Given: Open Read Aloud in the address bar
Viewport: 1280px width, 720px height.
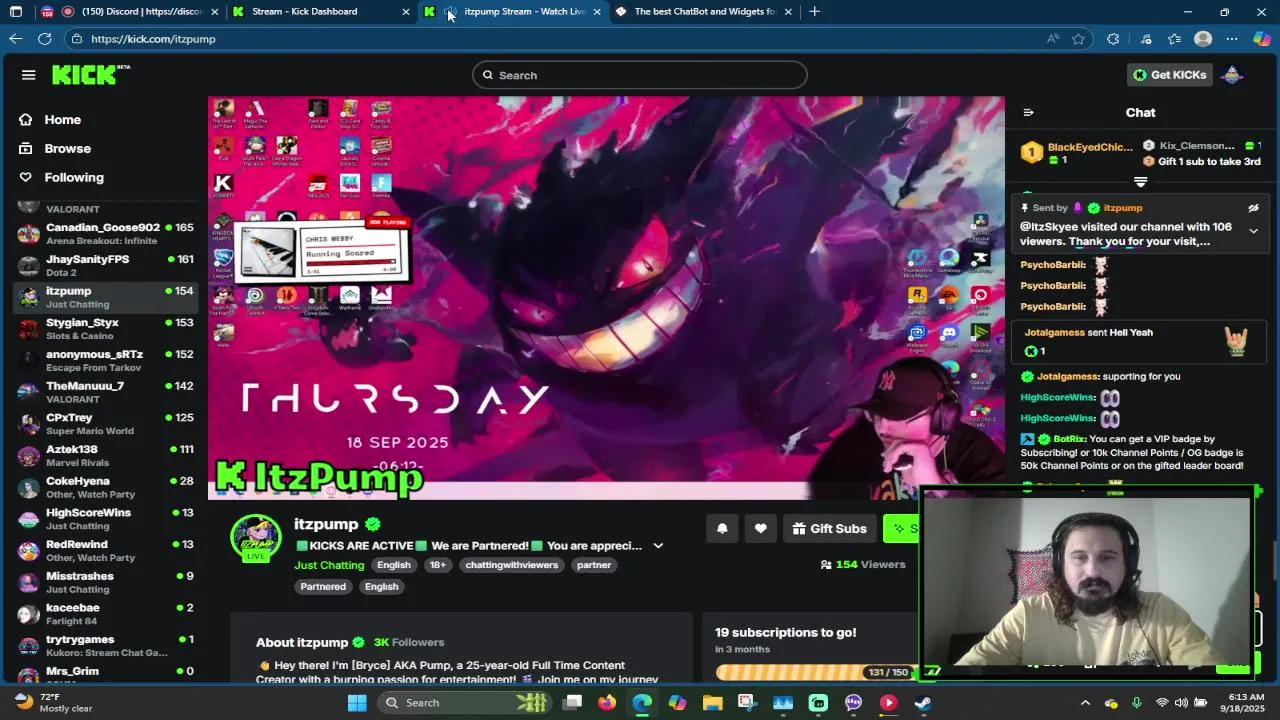Looking at the screenshot, I should click(x=1053, y=39).
